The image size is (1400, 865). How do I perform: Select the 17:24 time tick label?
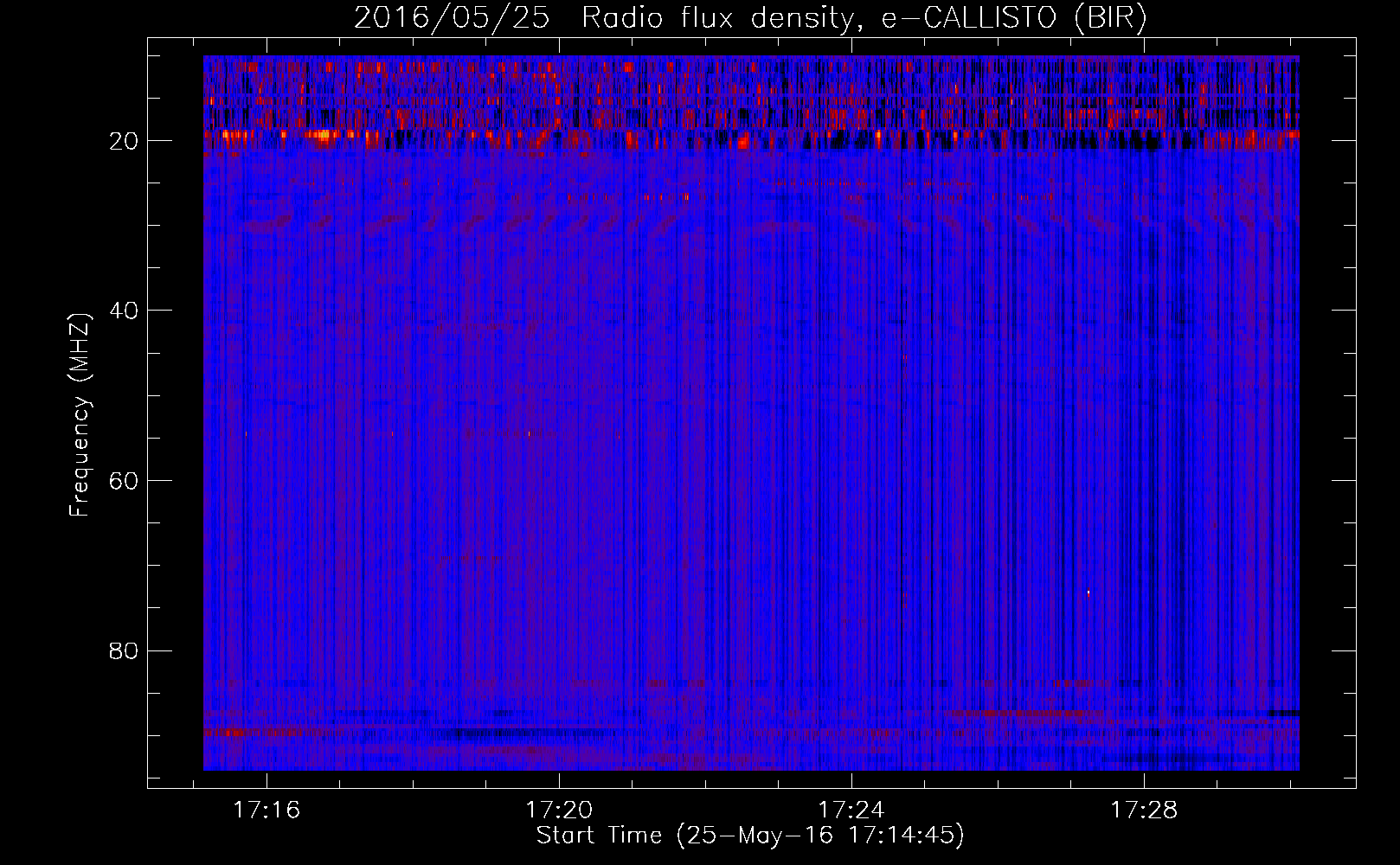[851, 811]
